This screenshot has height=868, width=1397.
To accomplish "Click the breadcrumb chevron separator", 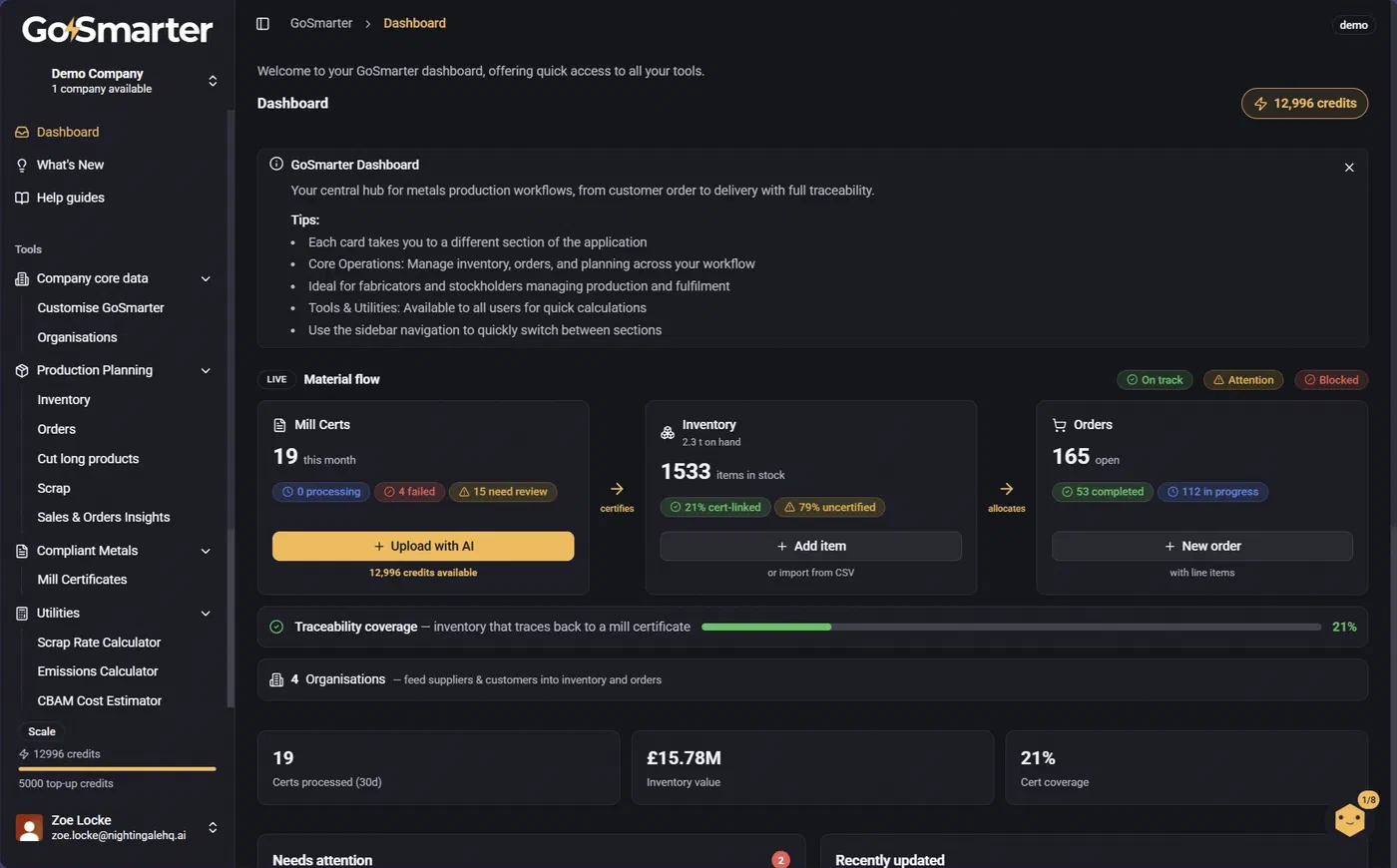I will (x=367, y=23).
